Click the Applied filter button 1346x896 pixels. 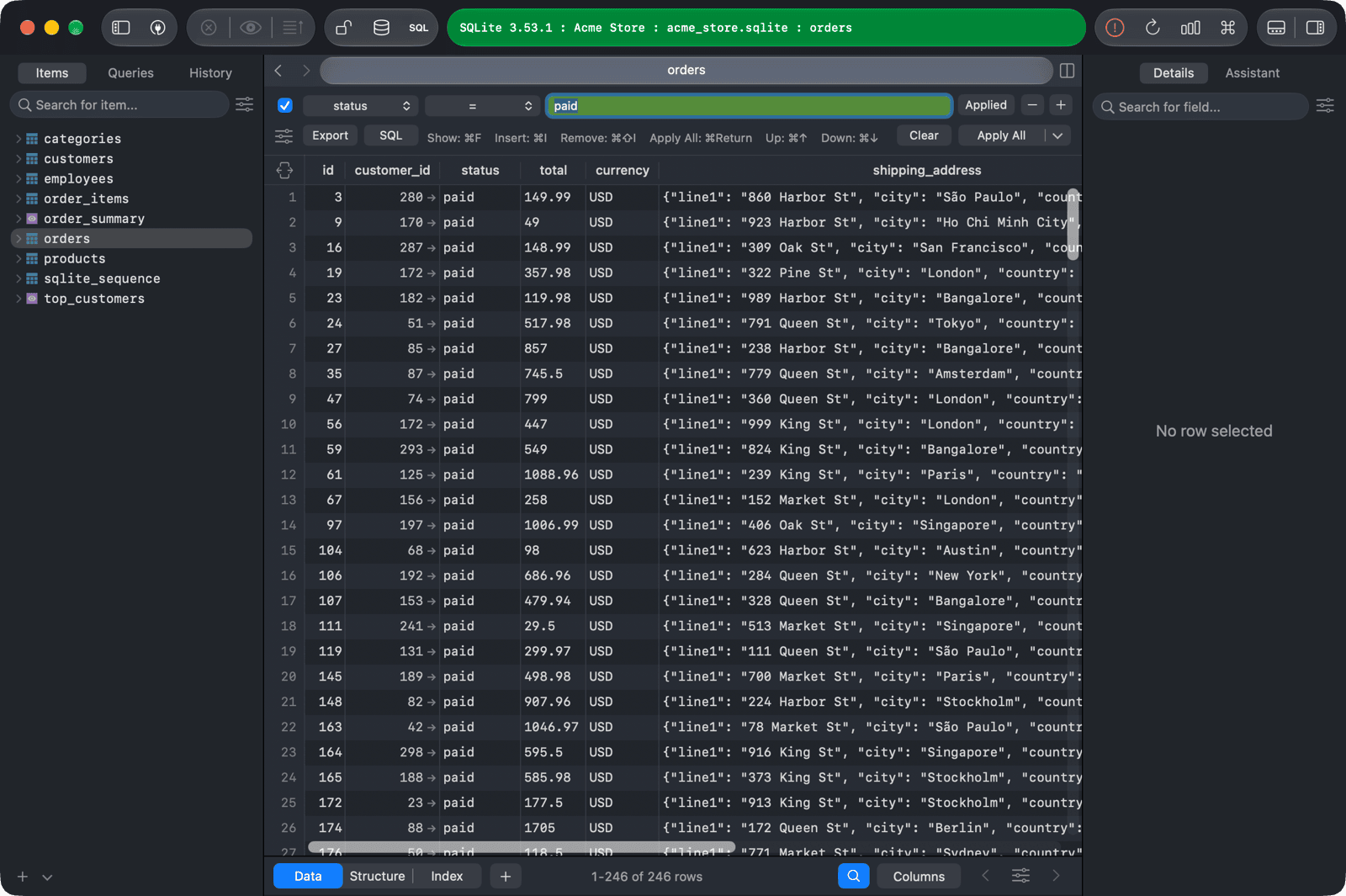click(986, 105)
